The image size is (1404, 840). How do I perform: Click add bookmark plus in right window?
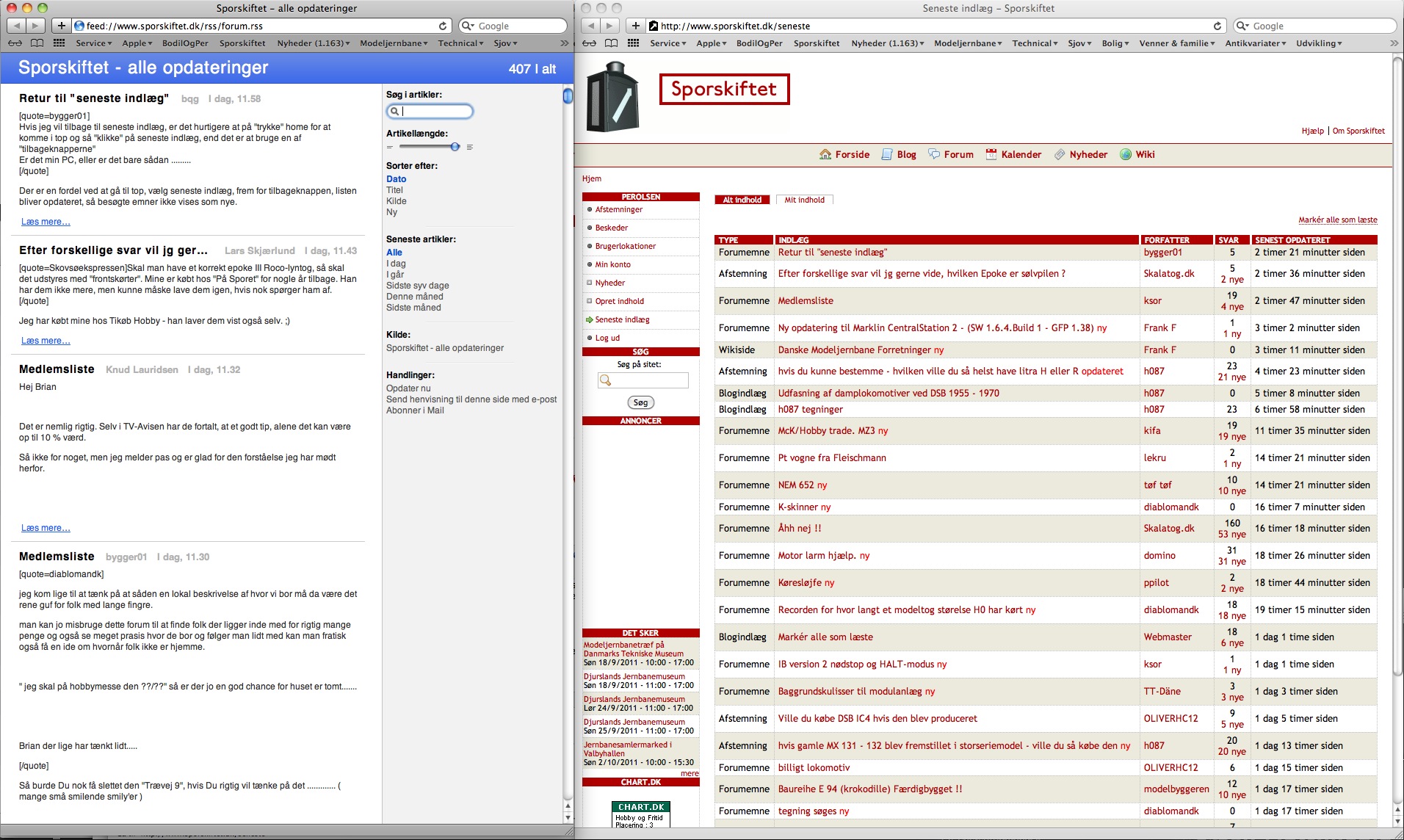(x=636, y=26)
